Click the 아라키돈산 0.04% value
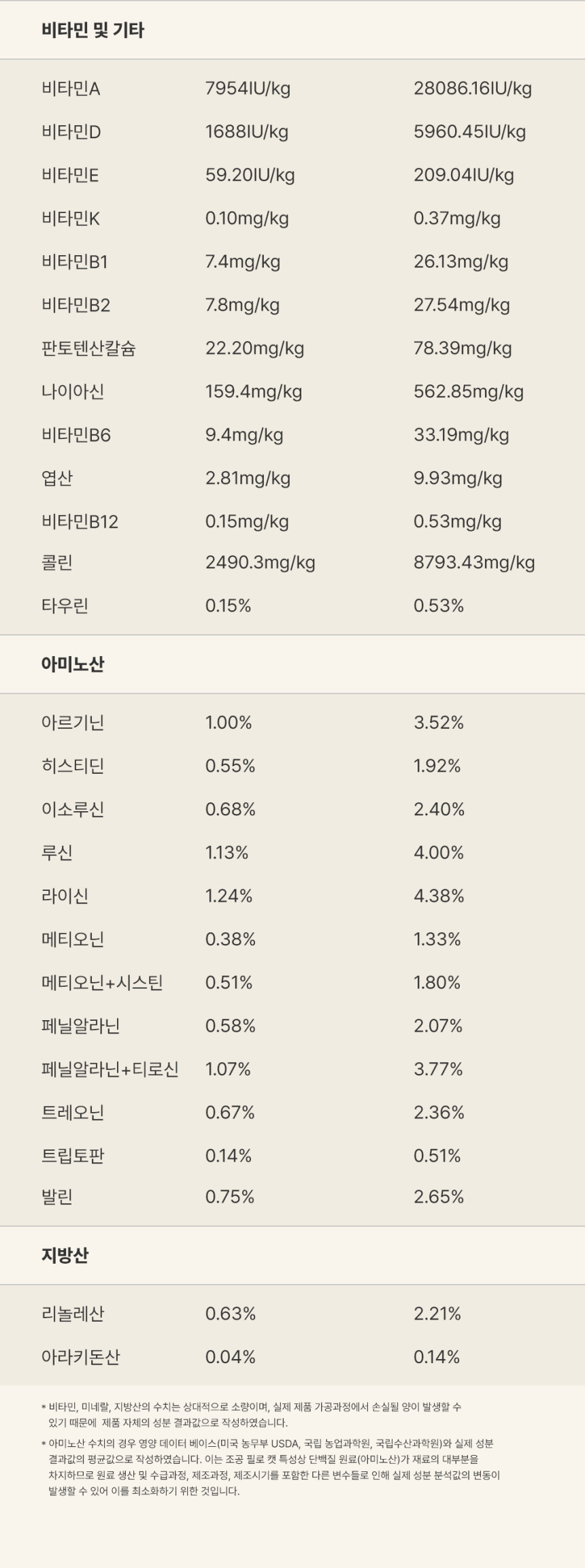Image resolution: width=585 pixels, height=1568 pixels. [230, 1357]
